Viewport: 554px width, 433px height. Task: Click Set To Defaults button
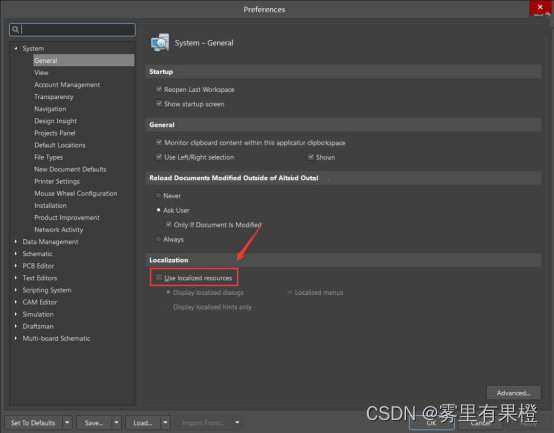coord(33,423)
